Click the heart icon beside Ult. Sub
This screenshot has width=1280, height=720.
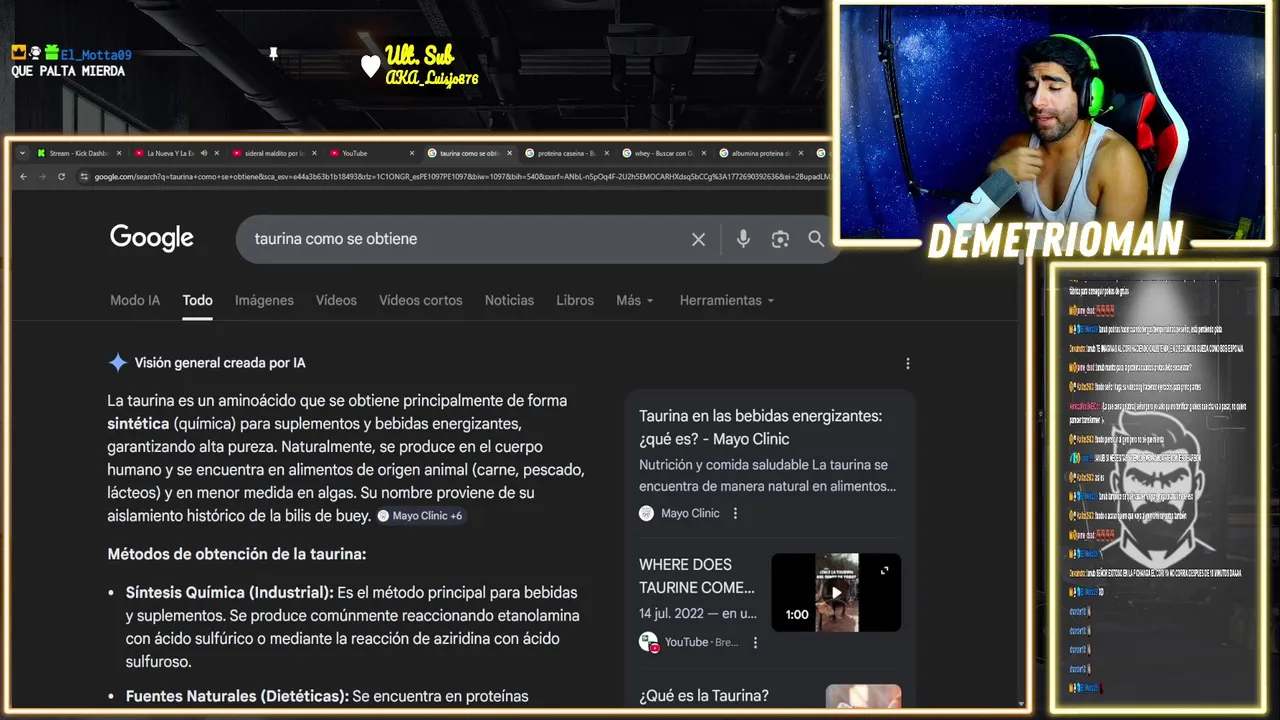(370, 67)
